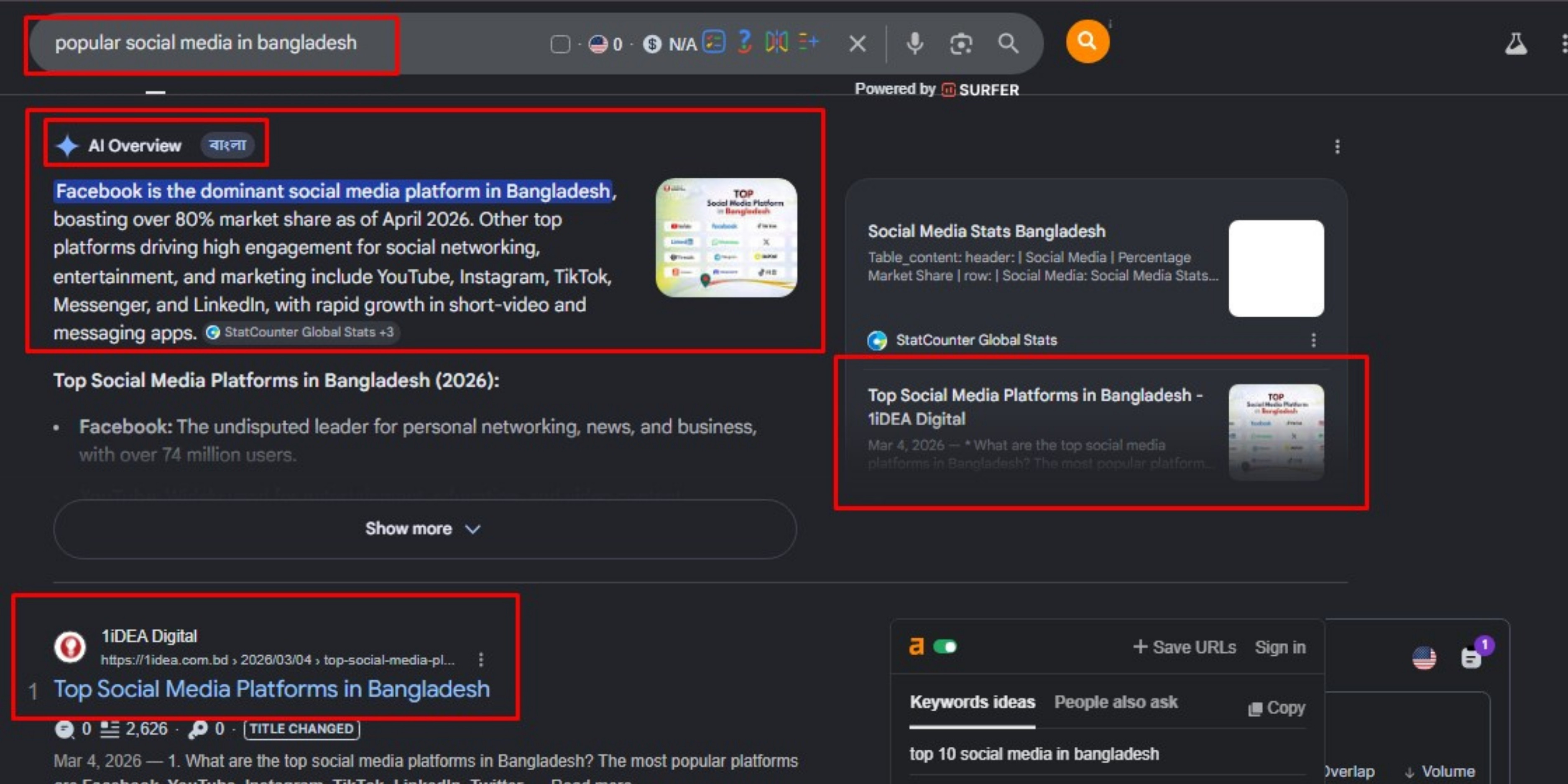Click the 1iDEA Digital site favicon
The height and width of the screenshot is (784, 1568).
(70, 646)
